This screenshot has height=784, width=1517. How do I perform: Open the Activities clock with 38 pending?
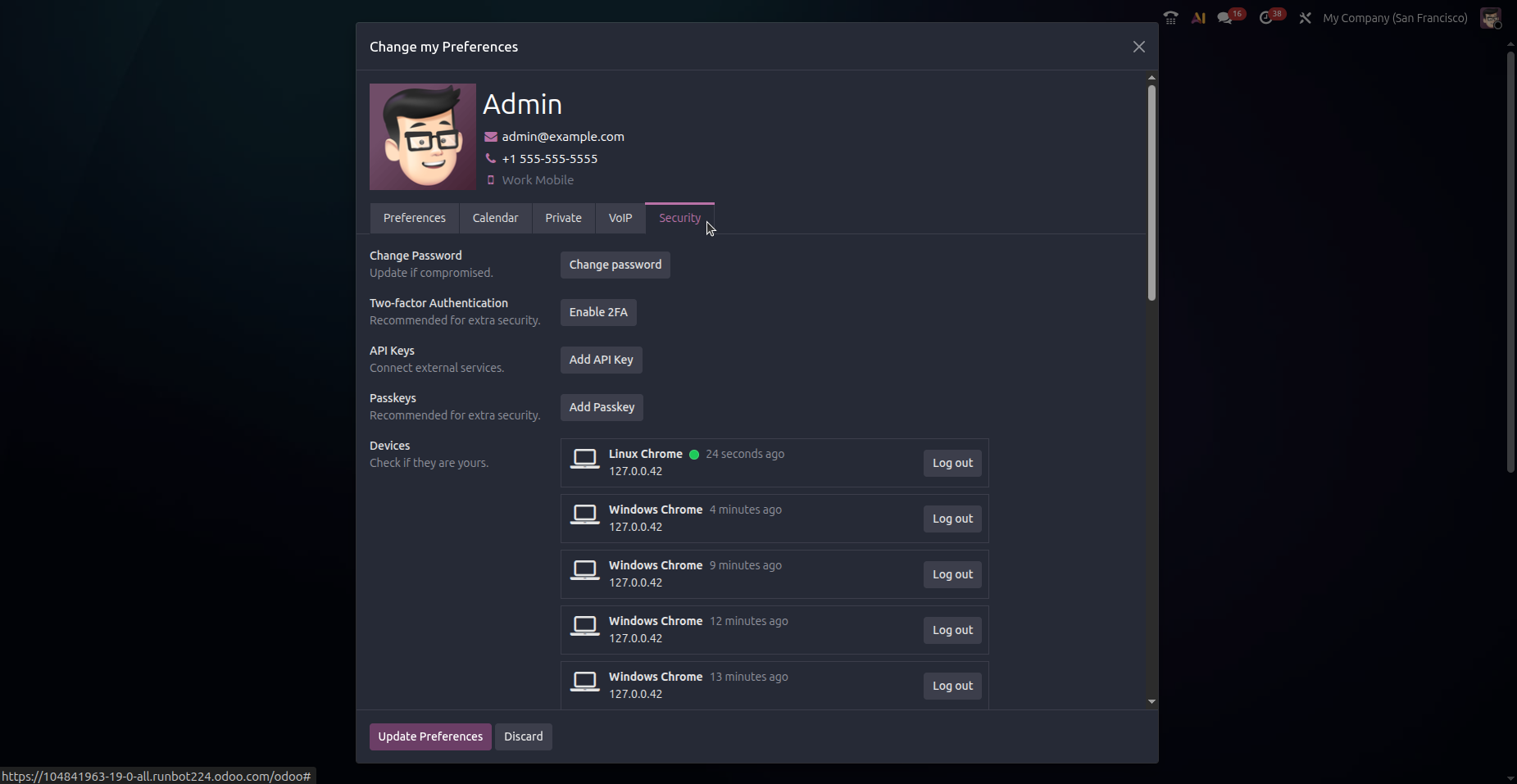click(x=1269, y=16)
